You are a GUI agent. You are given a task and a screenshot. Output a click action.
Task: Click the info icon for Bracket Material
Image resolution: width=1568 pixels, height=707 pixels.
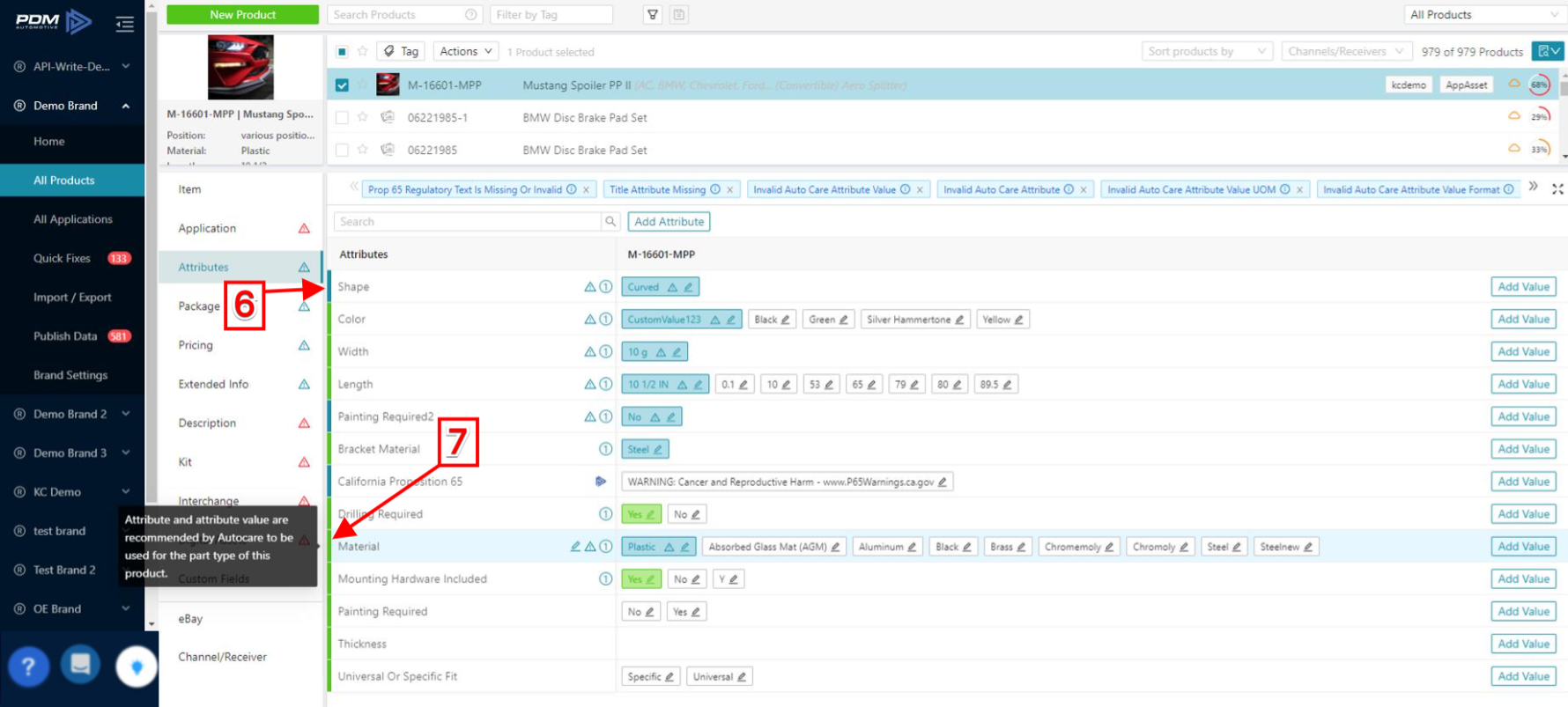pos(606,448)
